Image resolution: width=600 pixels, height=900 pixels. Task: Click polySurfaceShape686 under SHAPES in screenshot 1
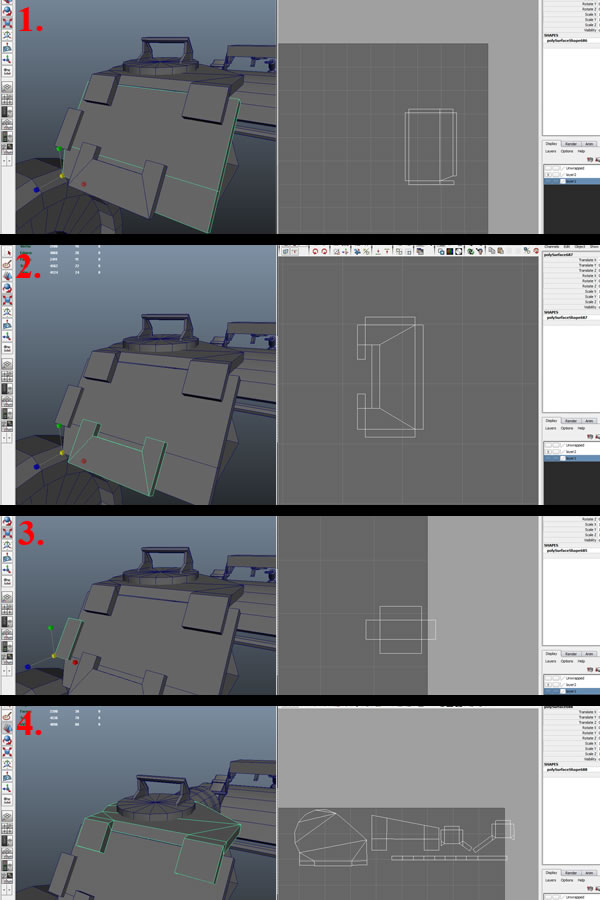pos(567,41)
